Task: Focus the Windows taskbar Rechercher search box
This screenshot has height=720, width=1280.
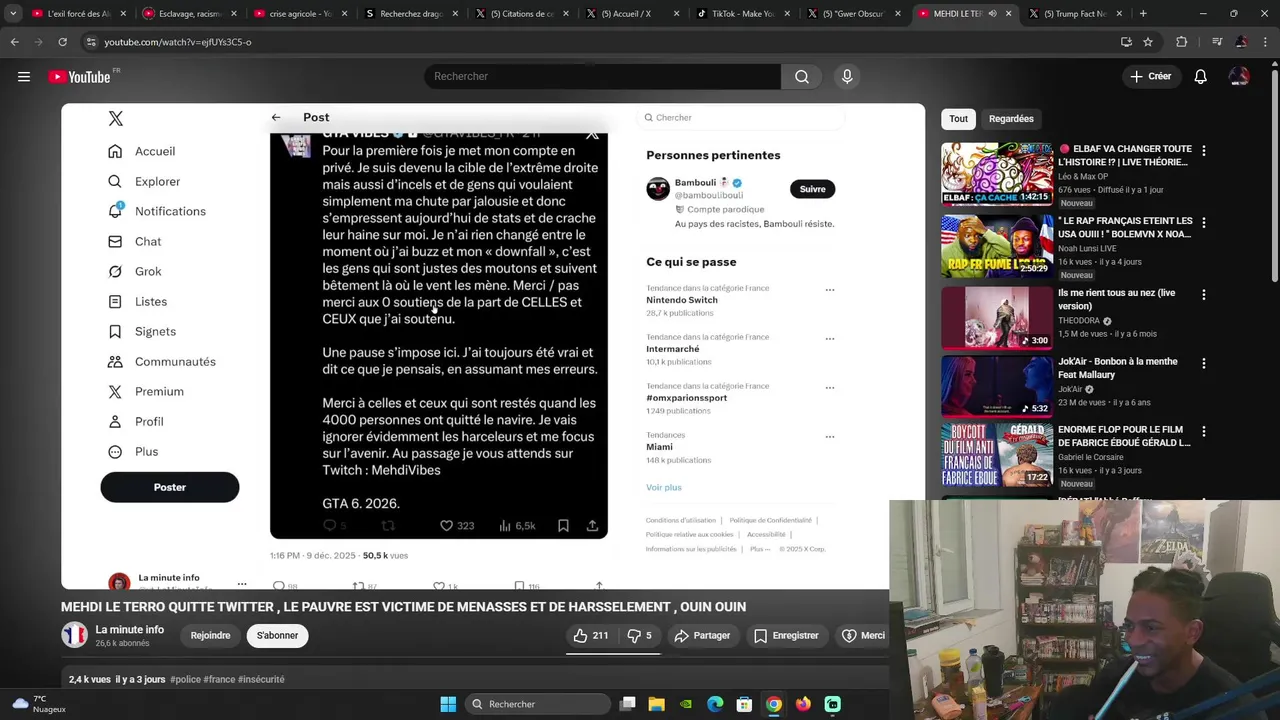Action: coord(538,704)
